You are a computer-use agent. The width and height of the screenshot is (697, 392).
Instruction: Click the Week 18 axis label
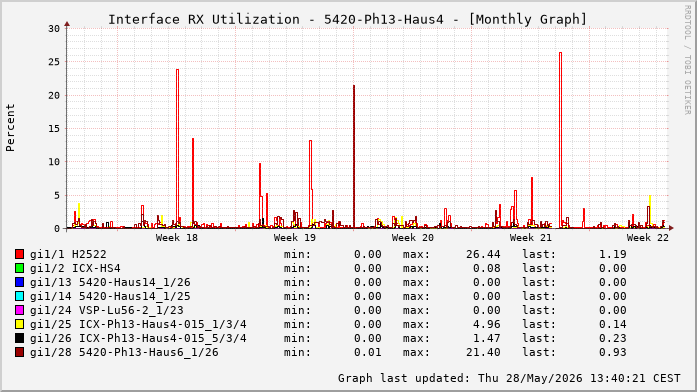tap(176, 237)
